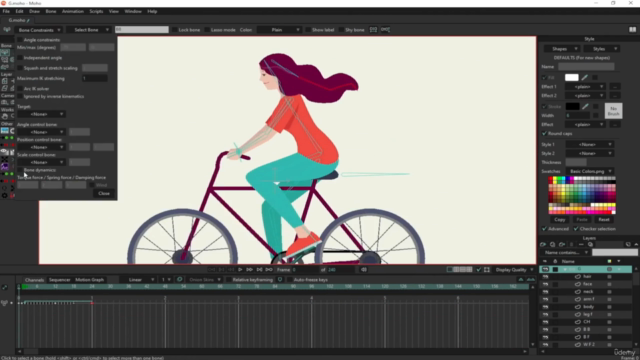Select the Pan Workspace hand tool

pos(4,116)
